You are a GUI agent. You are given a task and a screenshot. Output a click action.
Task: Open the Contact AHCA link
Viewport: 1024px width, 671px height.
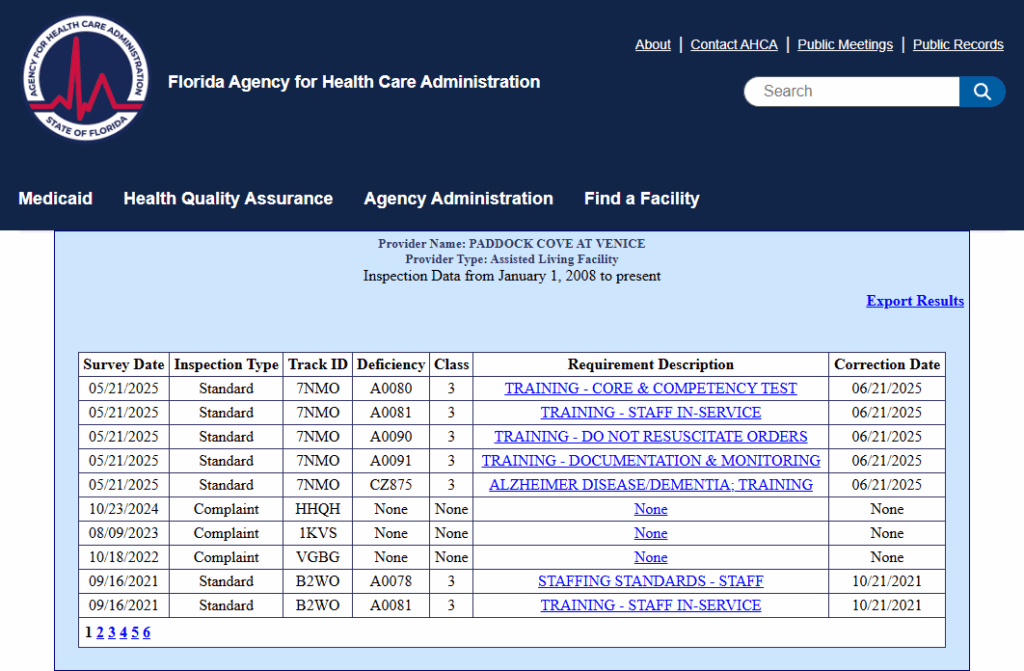[733, 44]
